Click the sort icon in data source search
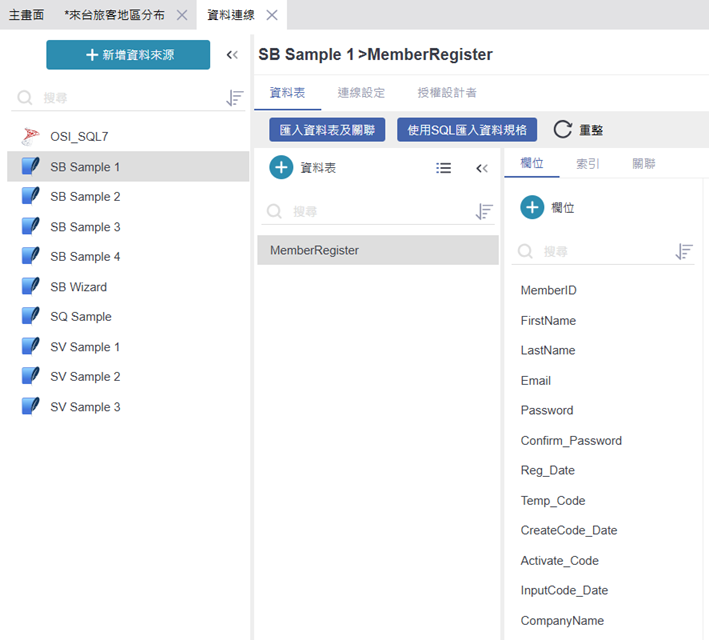Screen dimensions: 709x640 [235, 98]
